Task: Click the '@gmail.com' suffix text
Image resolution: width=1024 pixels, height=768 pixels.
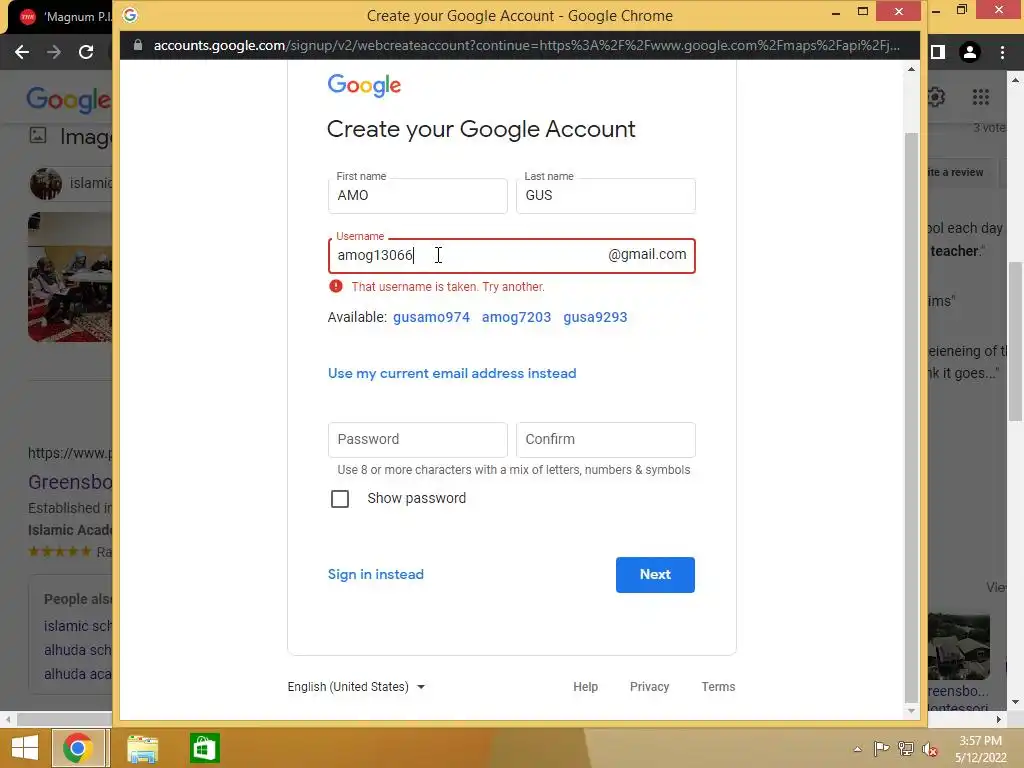Action: (x=647, y=255)
